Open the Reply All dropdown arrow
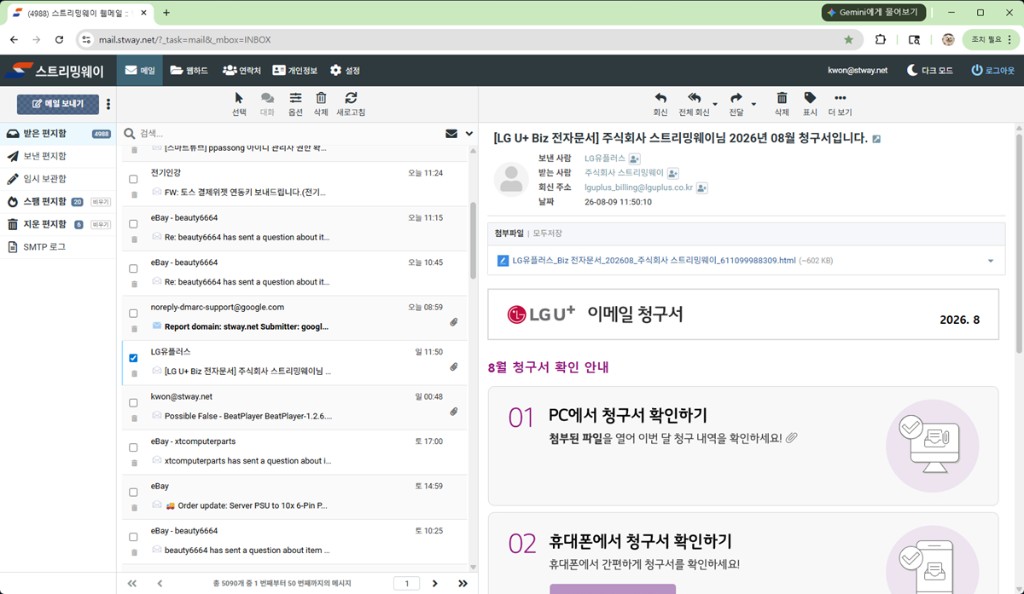The height and width of the screenshot is (594, 1024). 714,104
